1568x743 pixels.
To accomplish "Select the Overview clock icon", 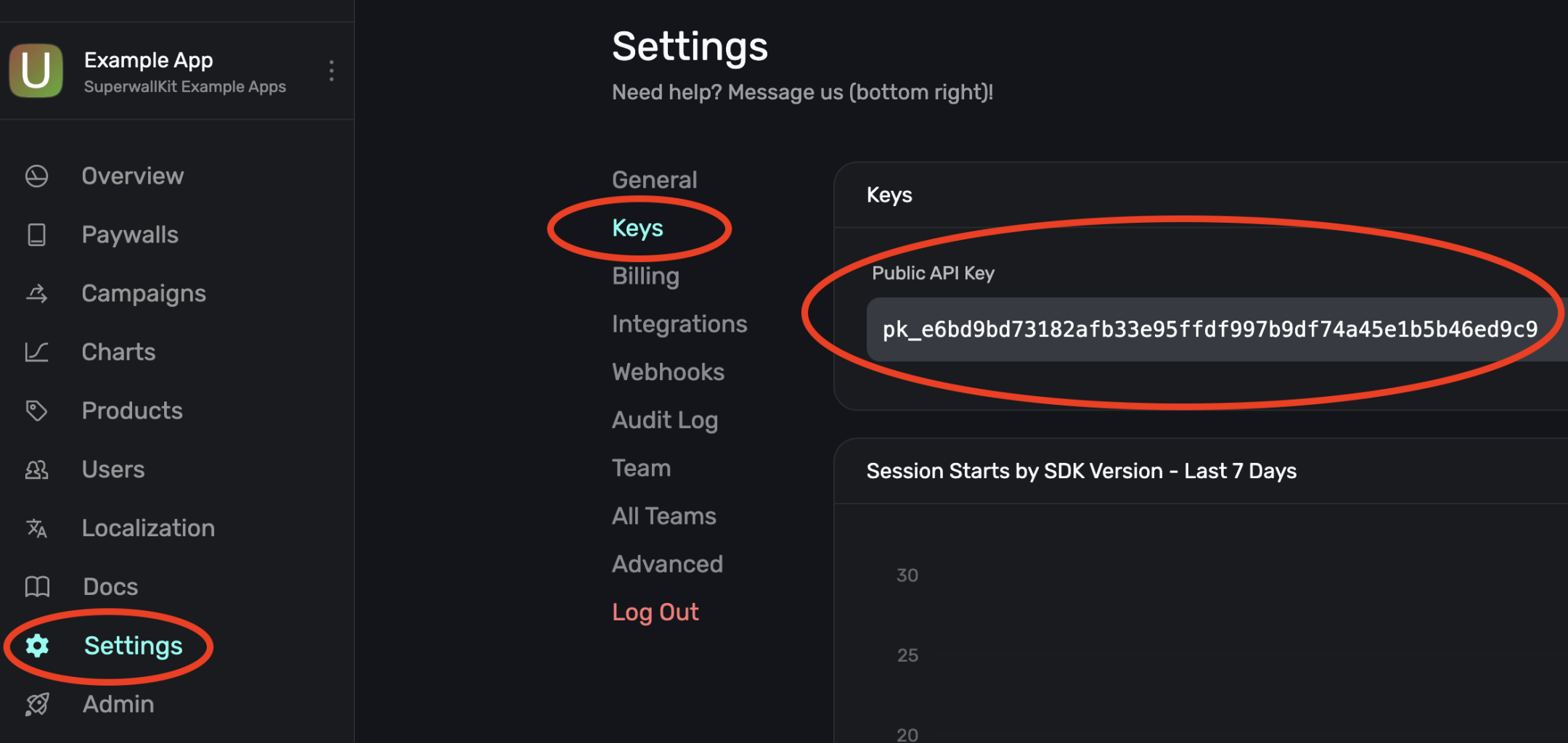I will tap(36, 176).
